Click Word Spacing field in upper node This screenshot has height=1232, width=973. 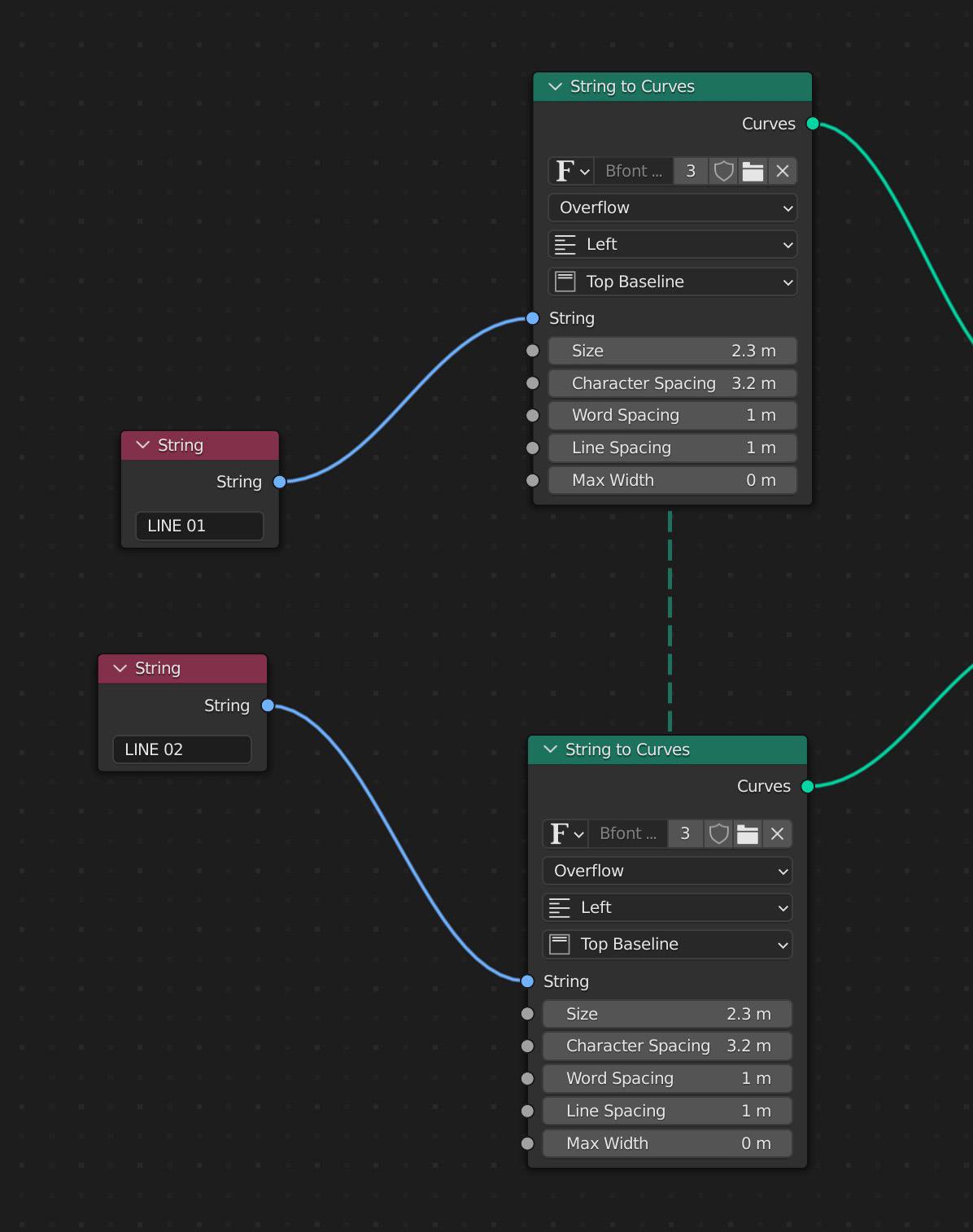pos(673,415)
